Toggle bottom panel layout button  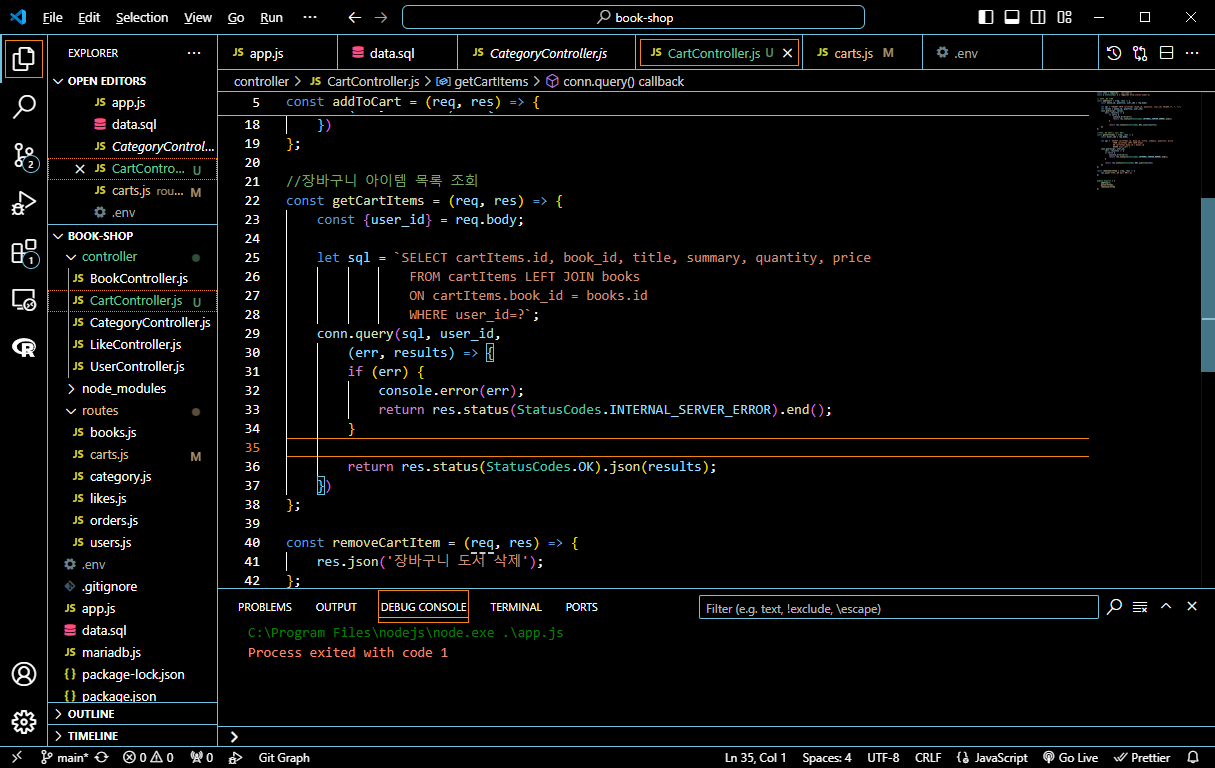click(x=1012, y=17)
